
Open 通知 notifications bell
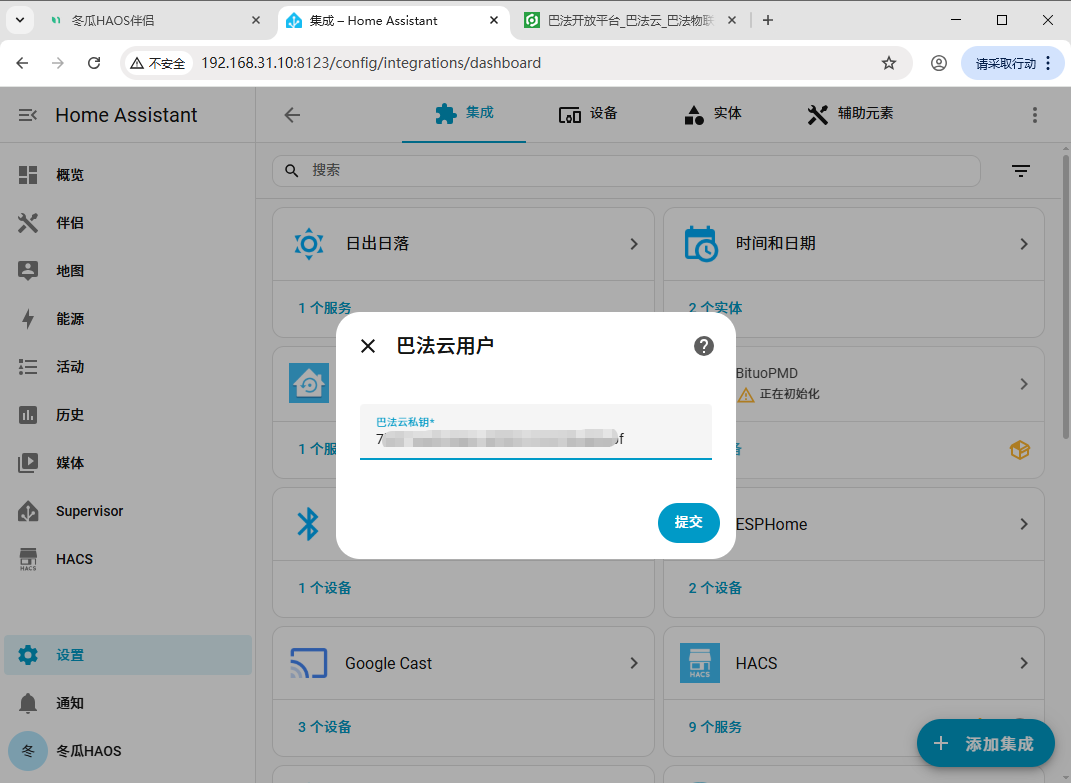128,703
